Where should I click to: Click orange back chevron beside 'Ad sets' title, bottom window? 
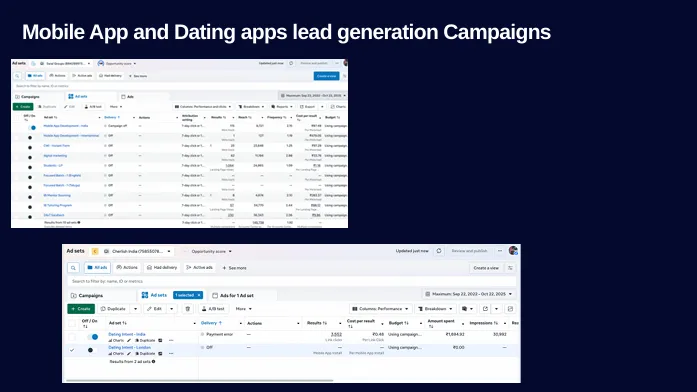click(x=95, y=251)
